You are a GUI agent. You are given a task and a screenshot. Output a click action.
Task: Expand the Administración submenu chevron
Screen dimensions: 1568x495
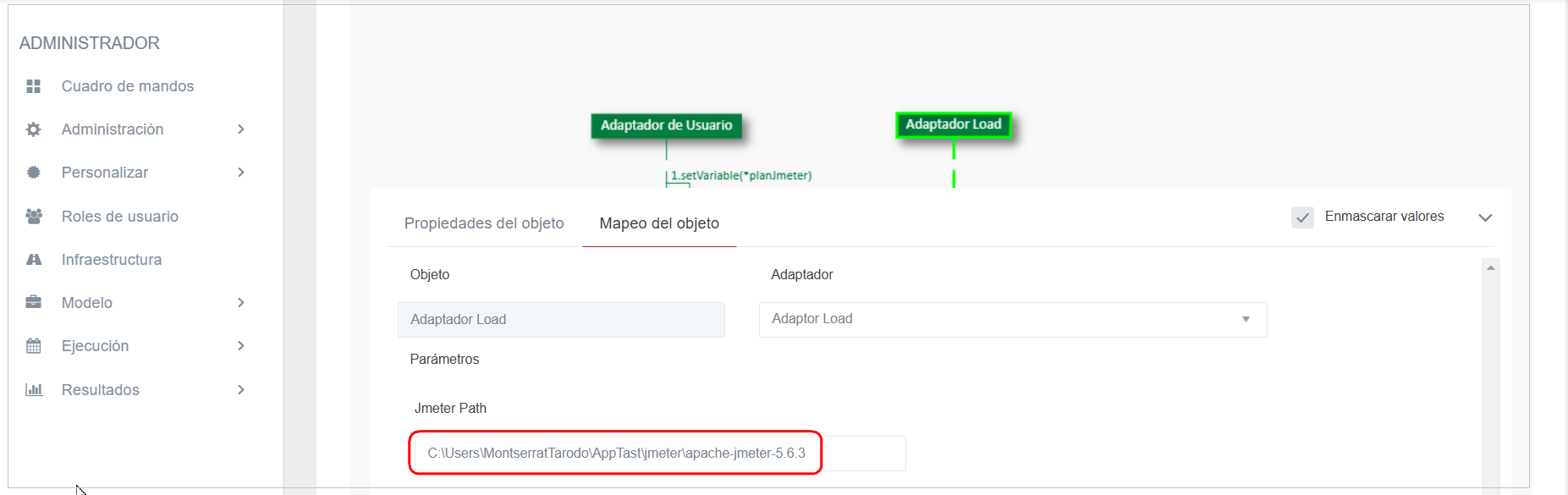pyautogui.click(x=241, y=129)
